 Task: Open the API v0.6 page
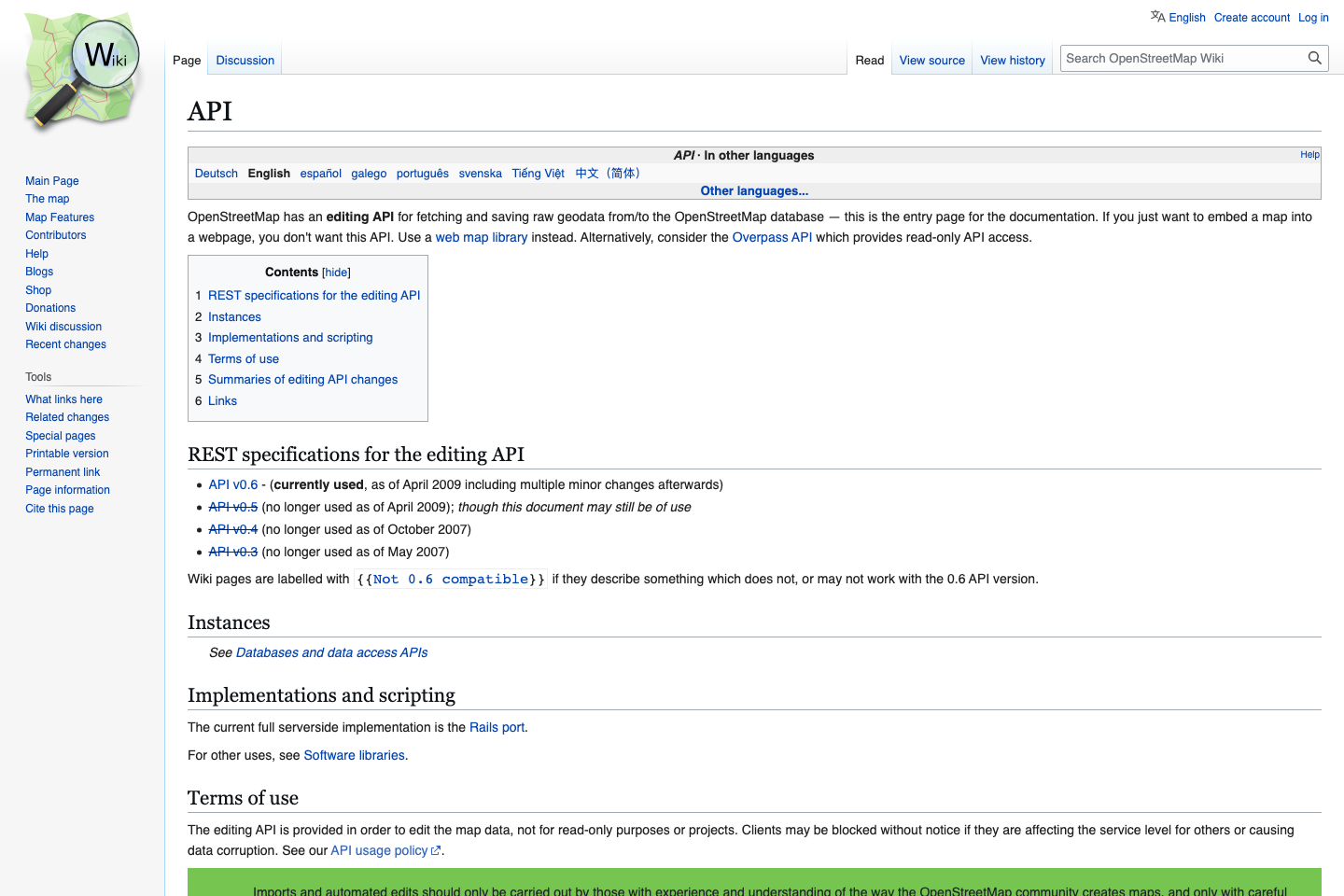click(233, 484)
